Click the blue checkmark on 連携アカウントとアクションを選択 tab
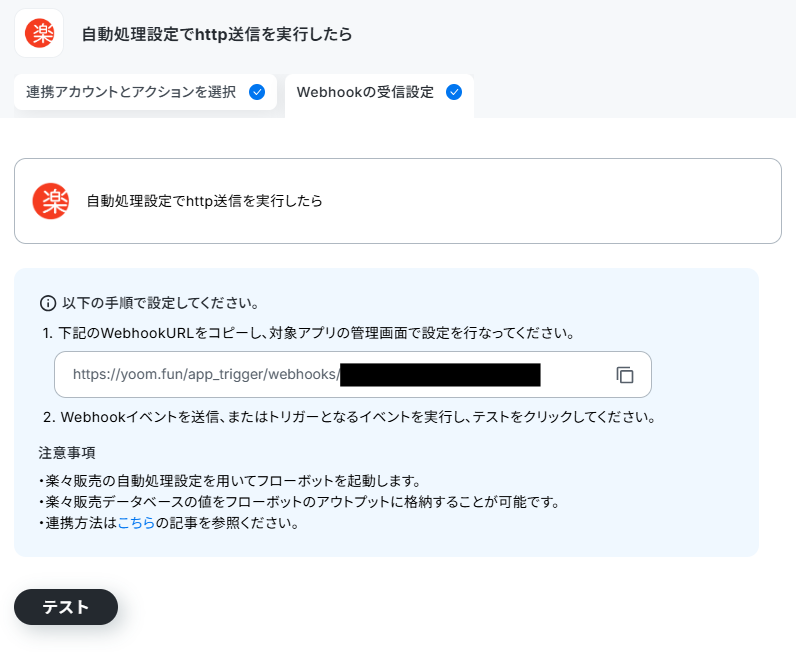Screen dimensions: 796x652 click(257, 92)
